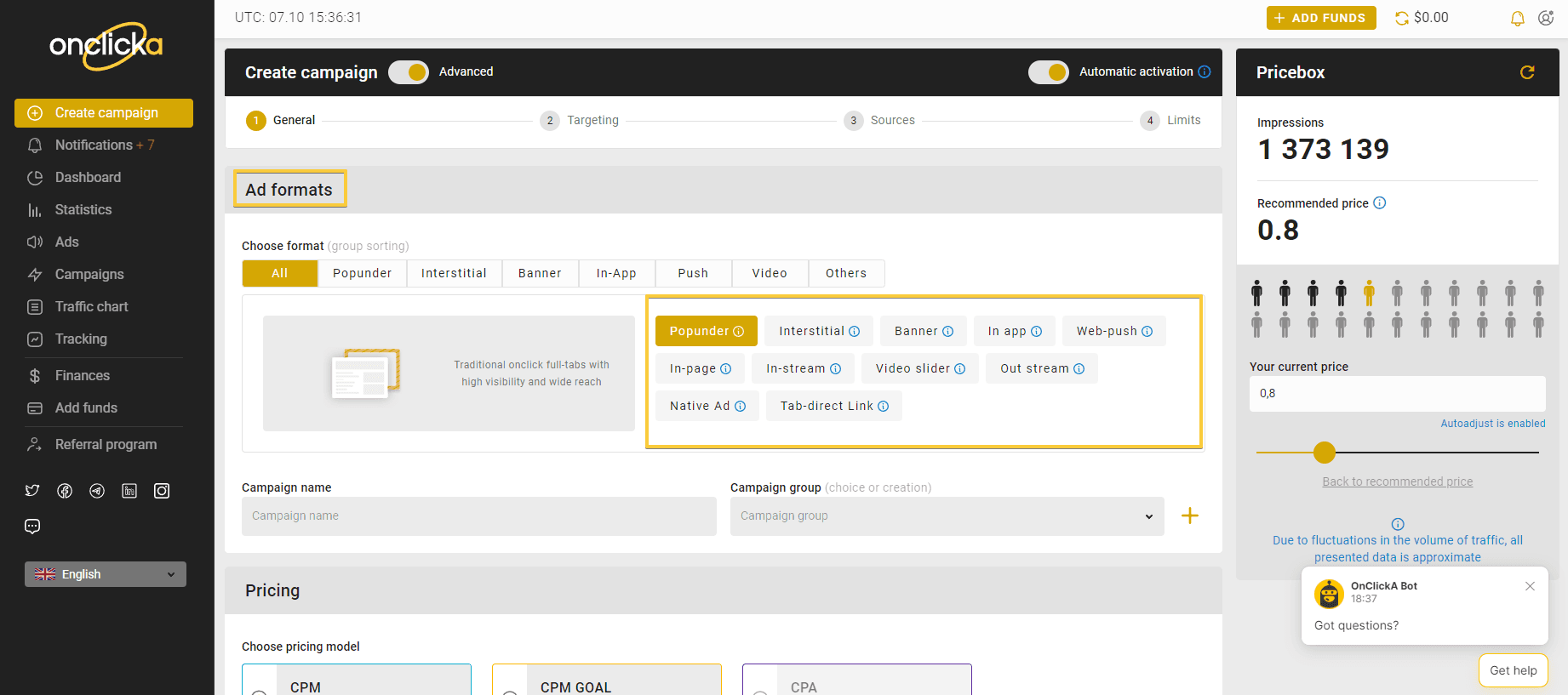Viewport: 1568px width, 695px height.
Task: Open the user account icon
Action: coord(1546,18)
